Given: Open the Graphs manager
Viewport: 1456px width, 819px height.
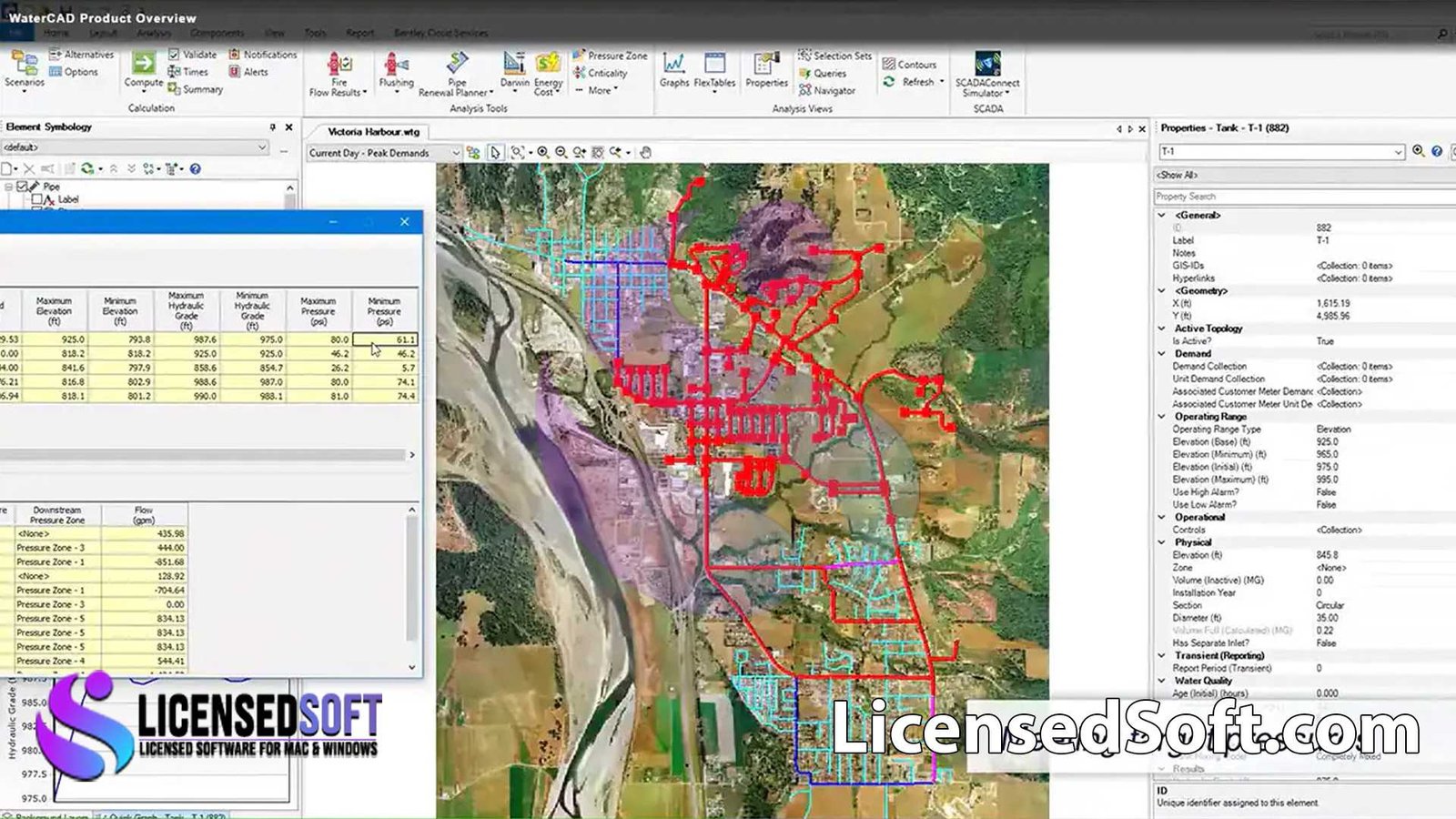Looking at the screenshot, I should click(x=673, y=70).
